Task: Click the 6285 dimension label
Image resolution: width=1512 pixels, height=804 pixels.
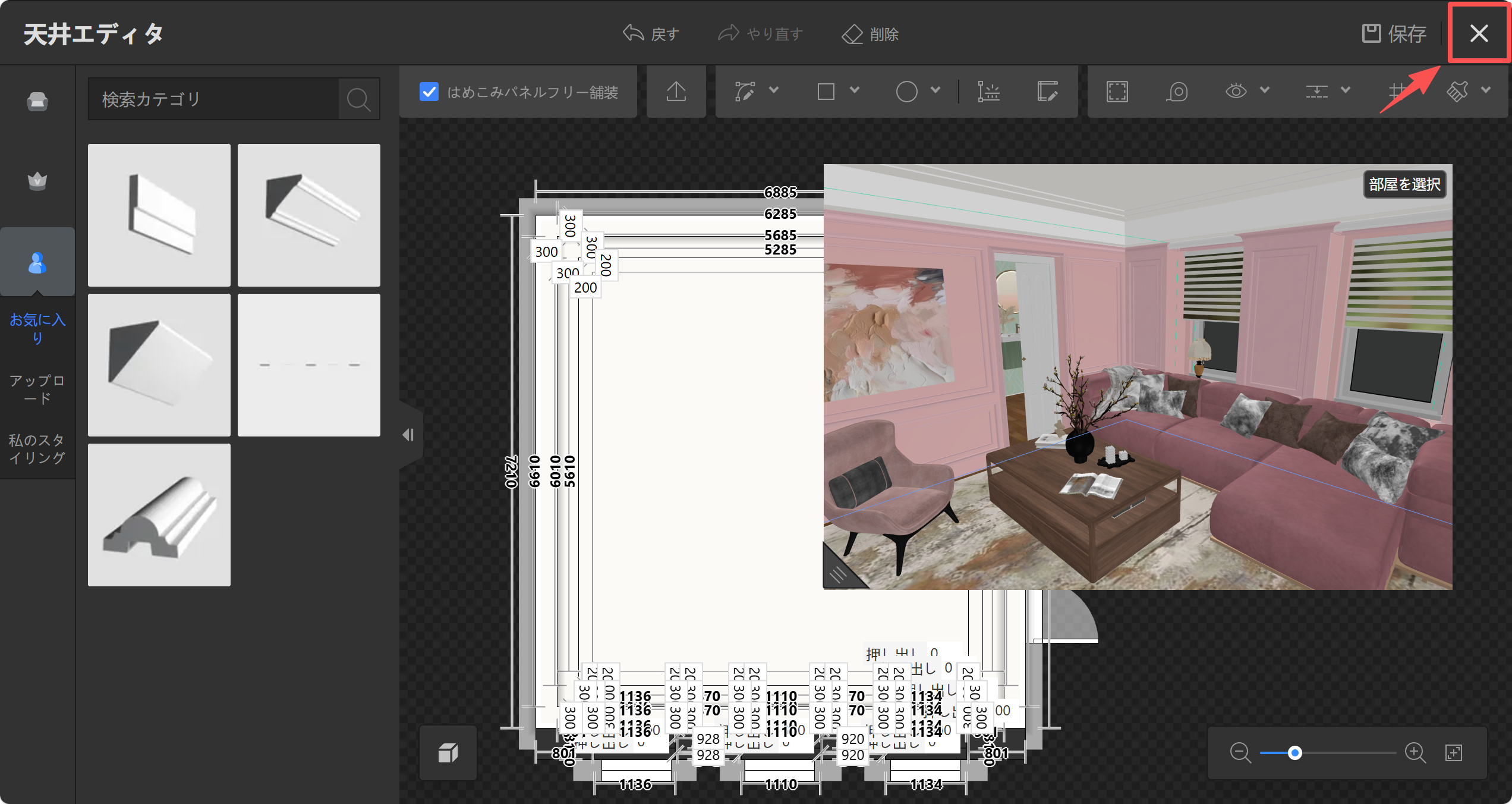Action: tap(780, 213)
